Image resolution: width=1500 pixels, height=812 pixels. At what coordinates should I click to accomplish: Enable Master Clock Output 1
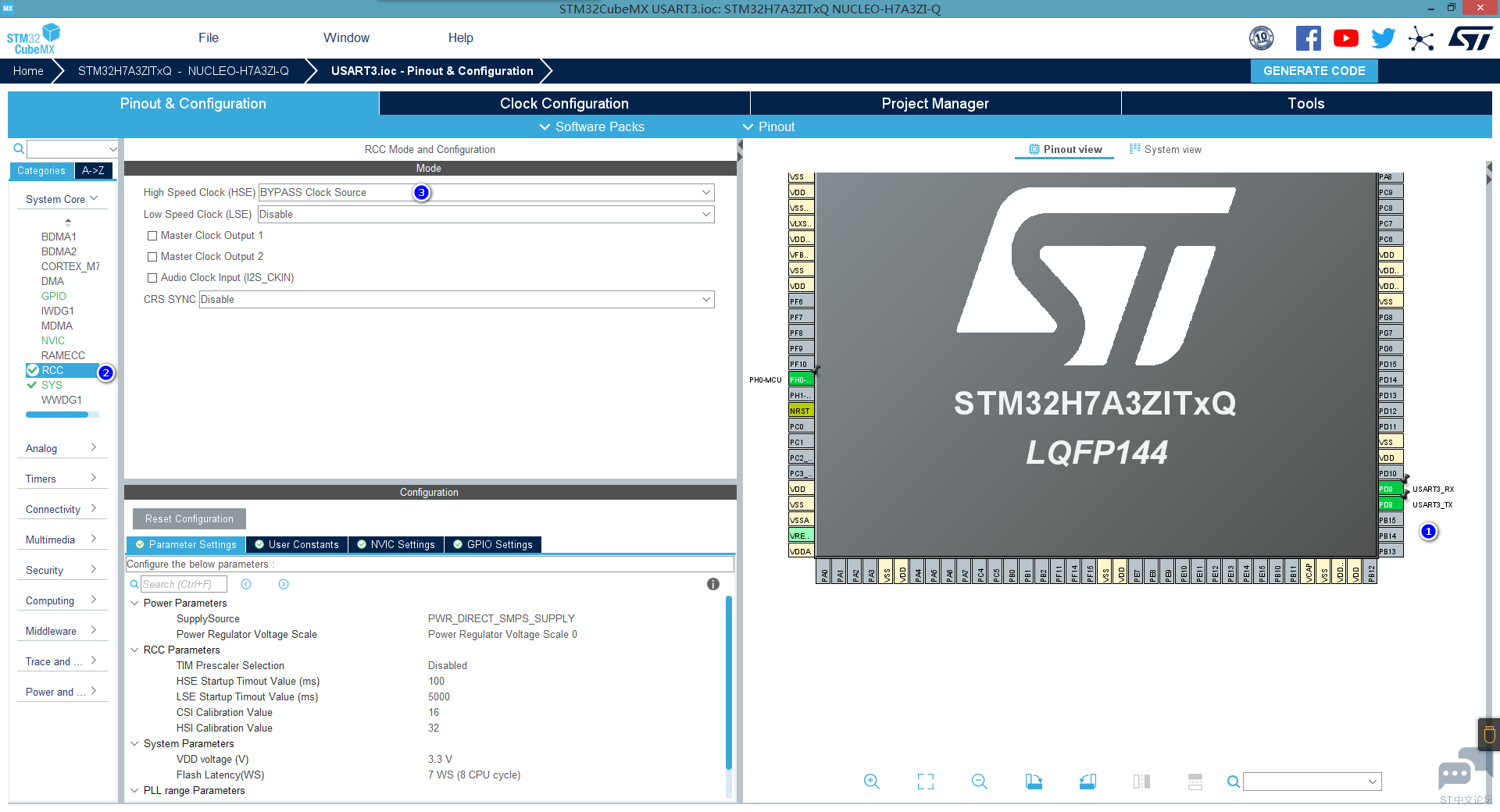(x=152, y=236)
